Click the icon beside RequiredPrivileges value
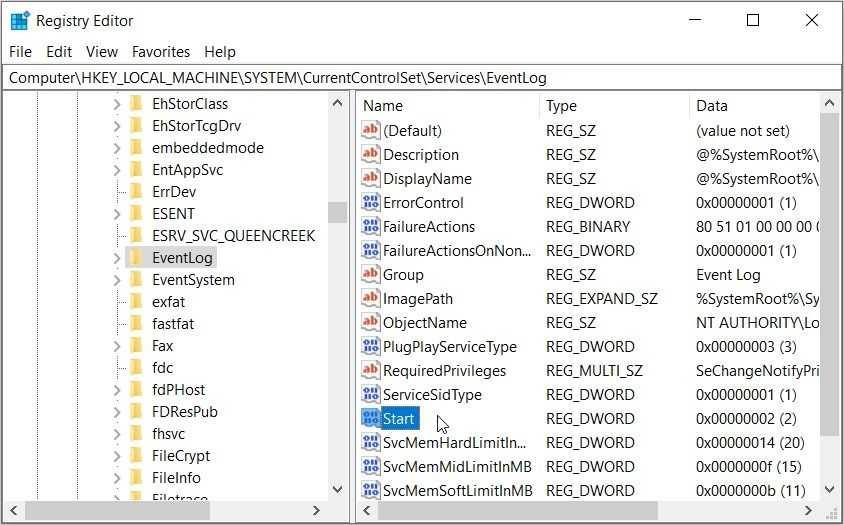Viewport: 844px width, 525px height. [370, 371]
